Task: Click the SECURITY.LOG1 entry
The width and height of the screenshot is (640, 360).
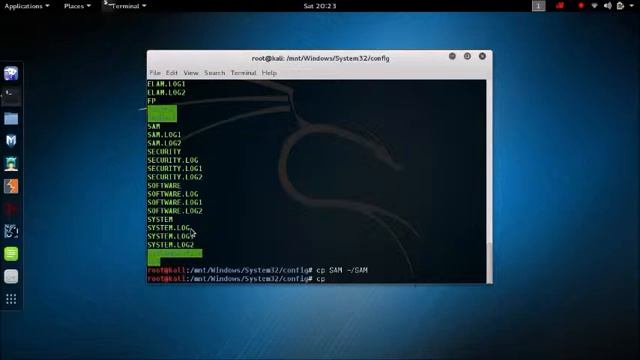Action: click(175, 169)
